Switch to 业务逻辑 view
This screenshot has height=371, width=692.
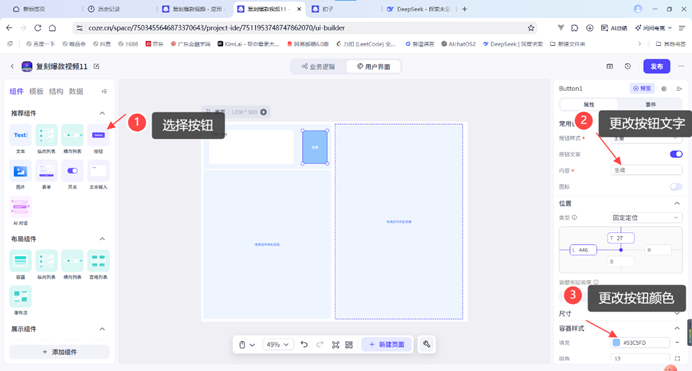tap(319, 67)
